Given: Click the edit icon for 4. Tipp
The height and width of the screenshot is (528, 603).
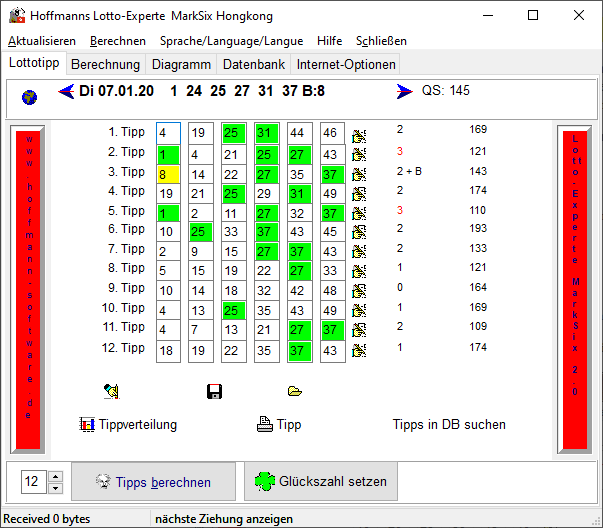Looking at the screenshot, I should (x=359, y=193).
